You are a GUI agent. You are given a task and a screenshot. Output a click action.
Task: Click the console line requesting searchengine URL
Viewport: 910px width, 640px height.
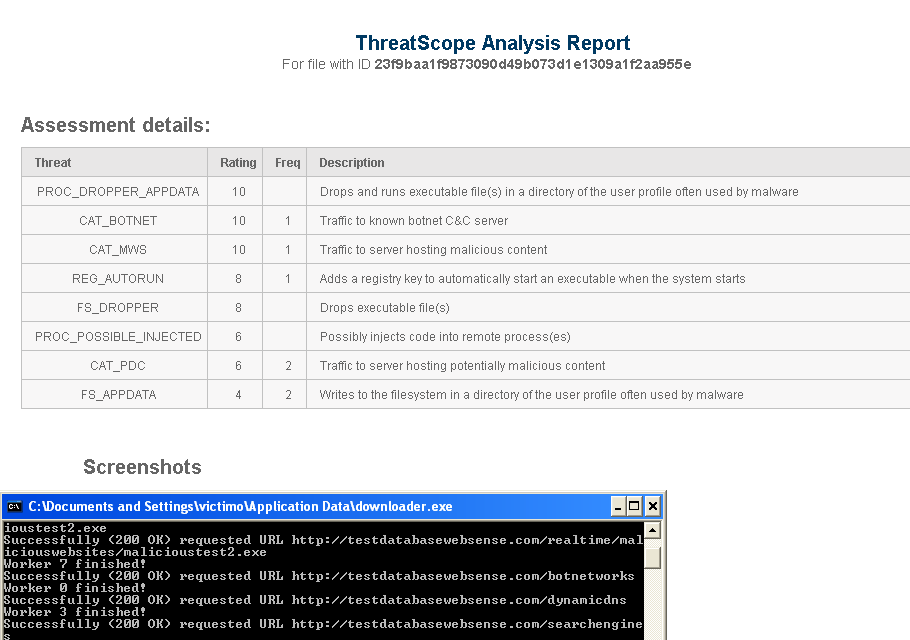[323, 624]
